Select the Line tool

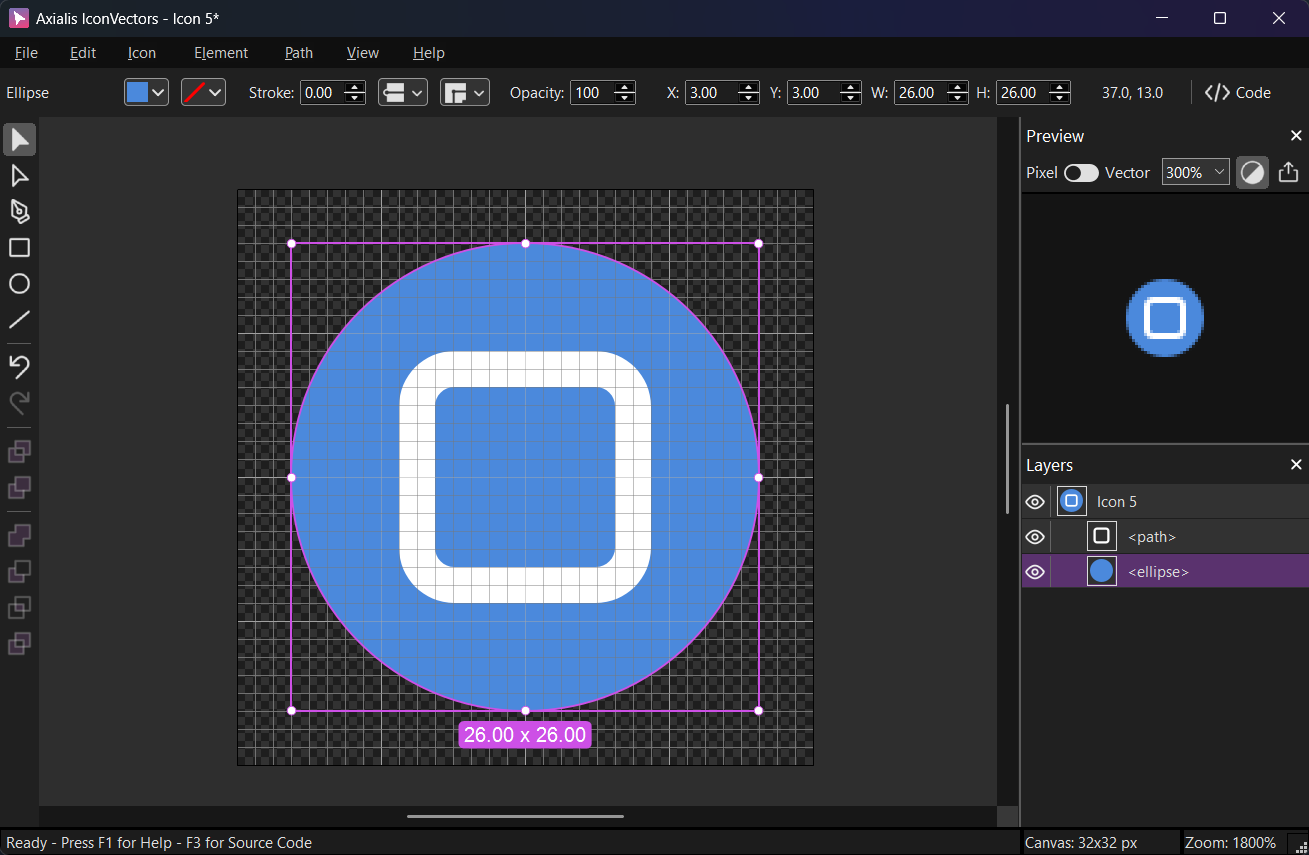pyautogui.click(x=19, y=320)
